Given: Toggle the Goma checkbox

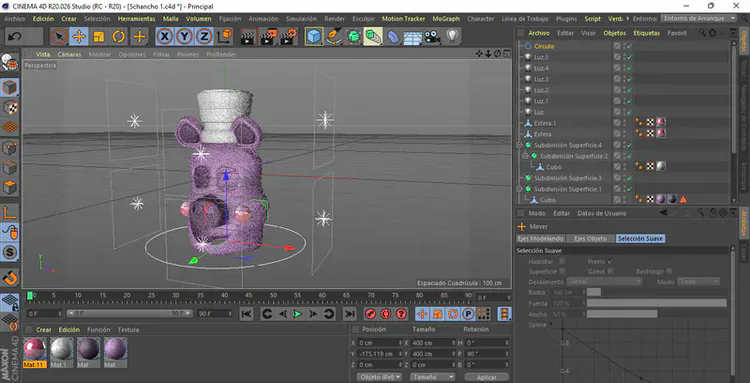Looking at the screenshot, I should [x=611, y=272].
